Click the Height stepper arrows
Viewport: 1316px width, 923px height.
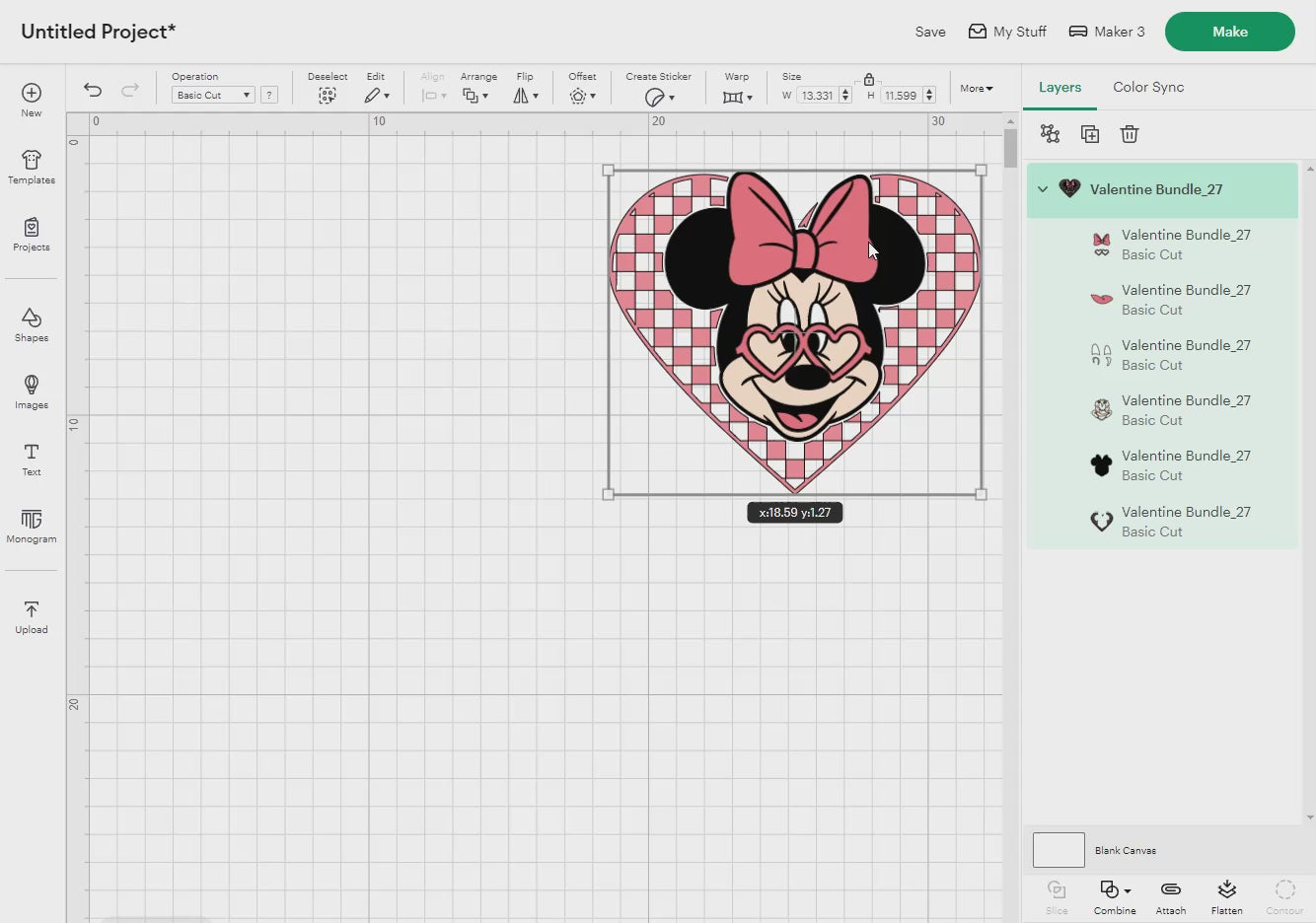(x=929, y=96)
